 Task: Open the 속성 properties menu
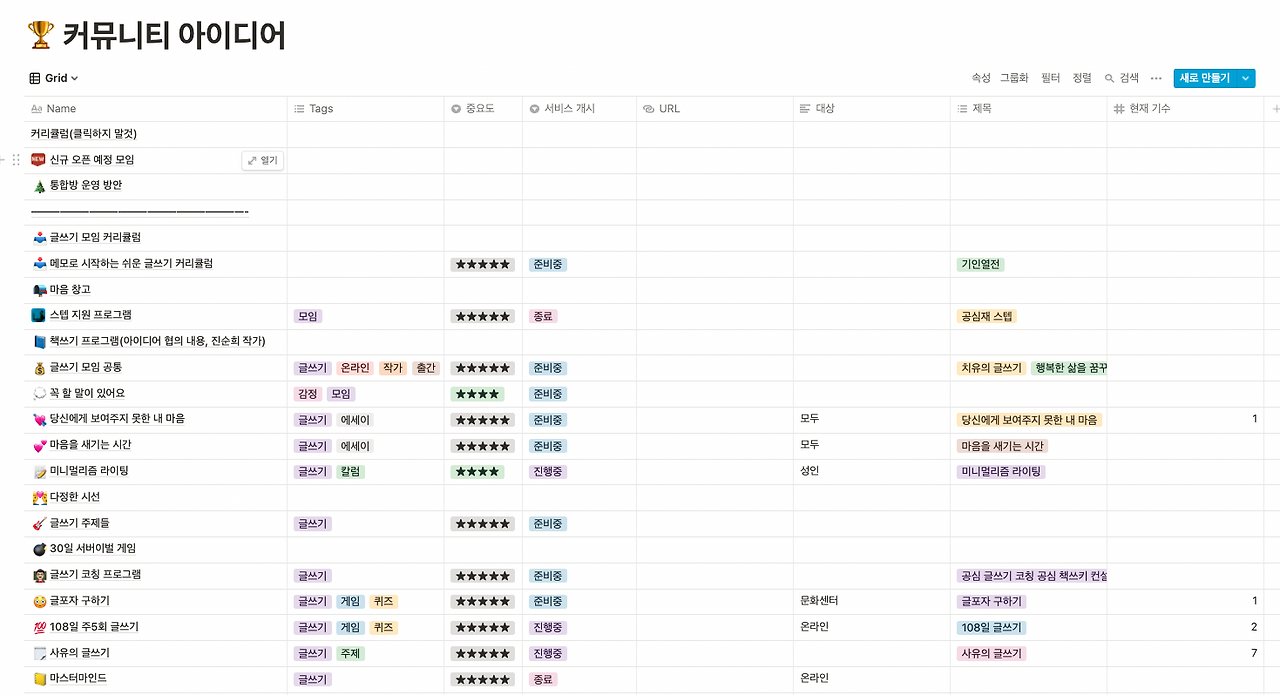981,77
